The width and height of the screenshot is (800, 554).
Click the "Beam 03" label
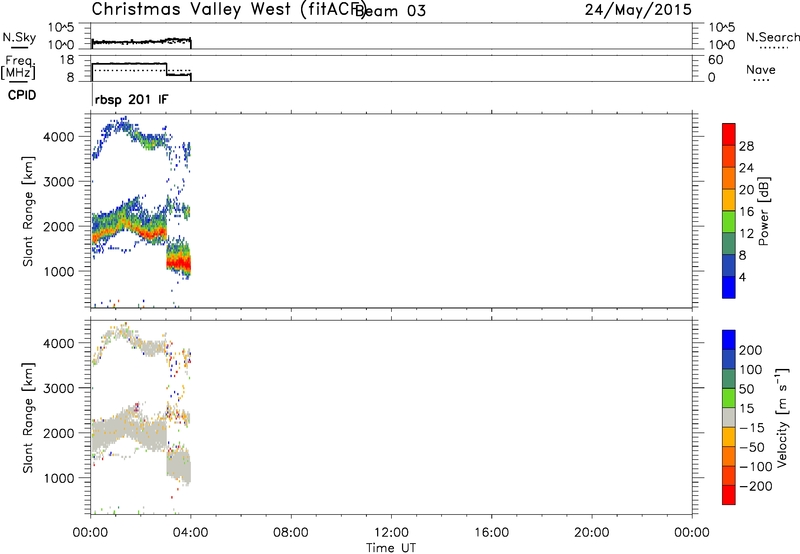click(x=390, y=11)
